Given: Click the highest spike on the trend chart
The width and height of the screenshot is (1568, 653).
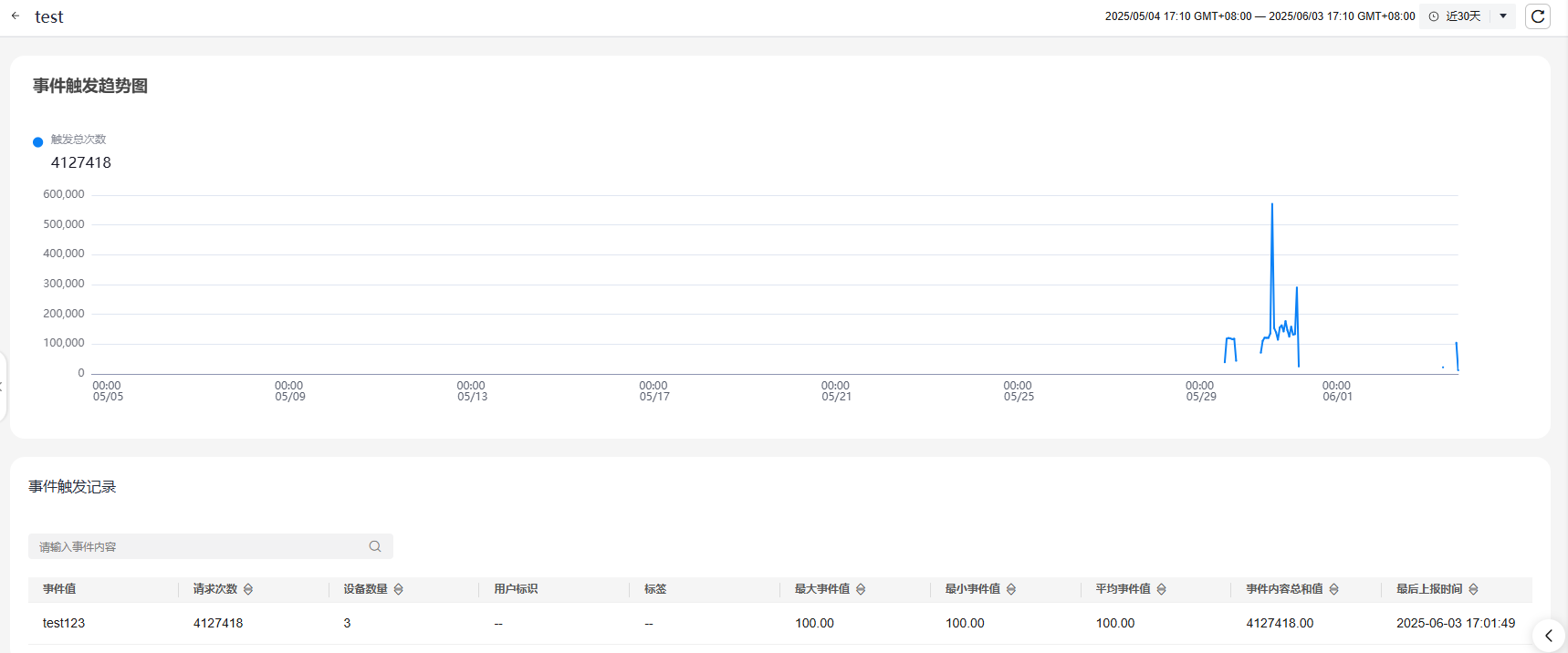Looking at the screenshot, I should click(1271, 205).
